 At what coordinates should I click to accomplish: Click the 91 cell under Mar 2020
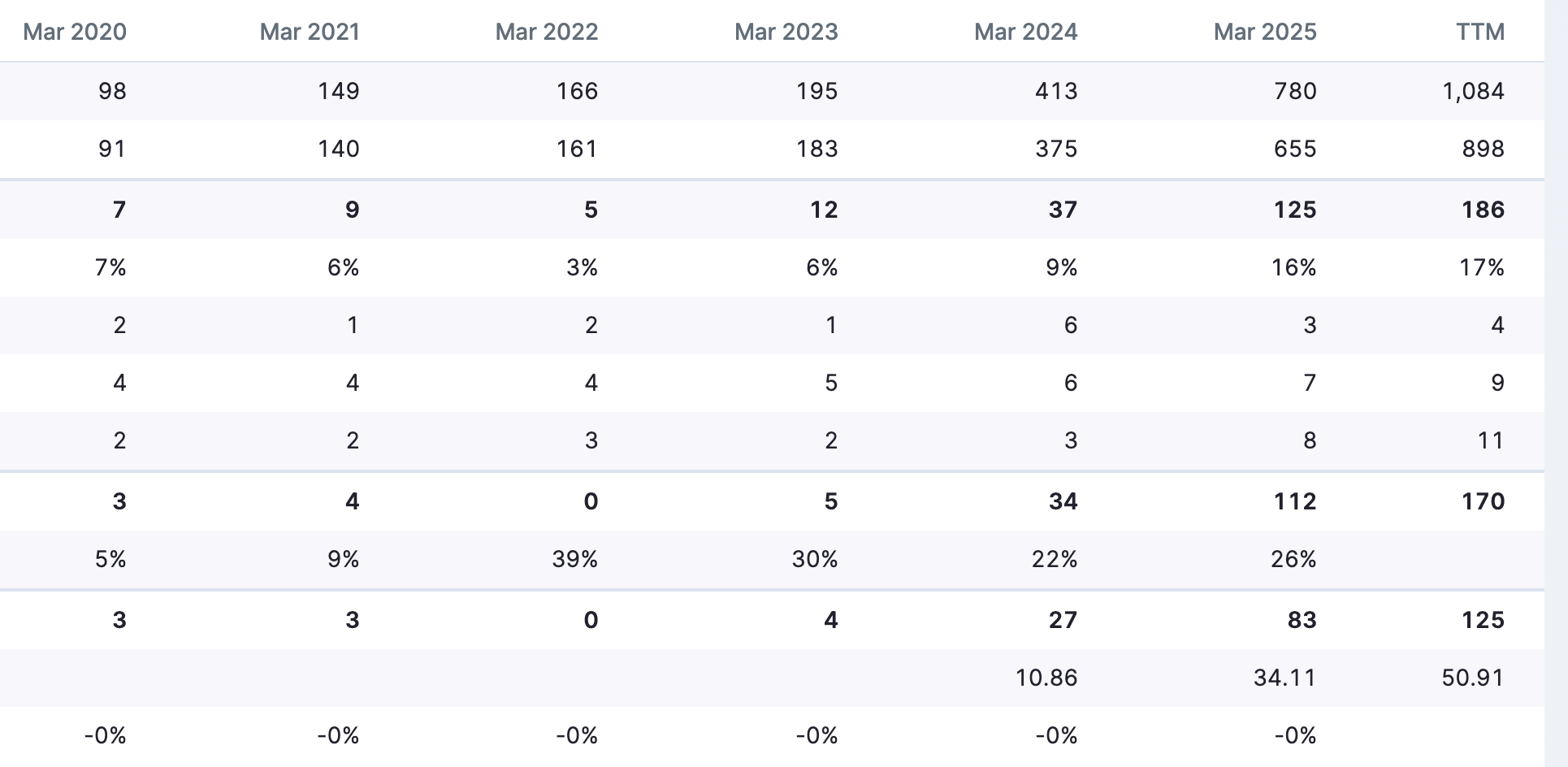coord(112,149)
